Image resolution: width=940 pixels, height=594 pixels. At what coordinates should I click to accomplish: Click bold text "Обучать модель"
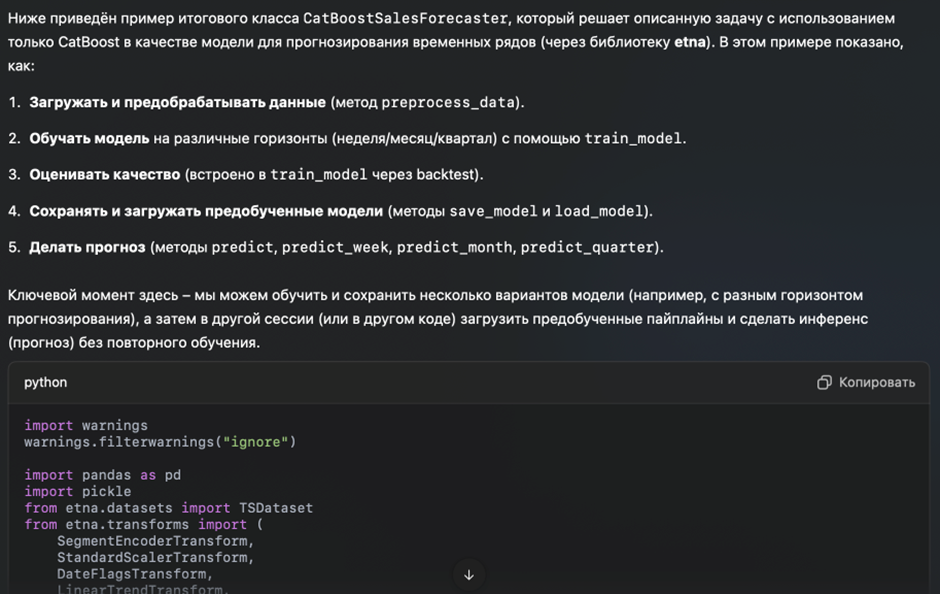tap(89, 138)
